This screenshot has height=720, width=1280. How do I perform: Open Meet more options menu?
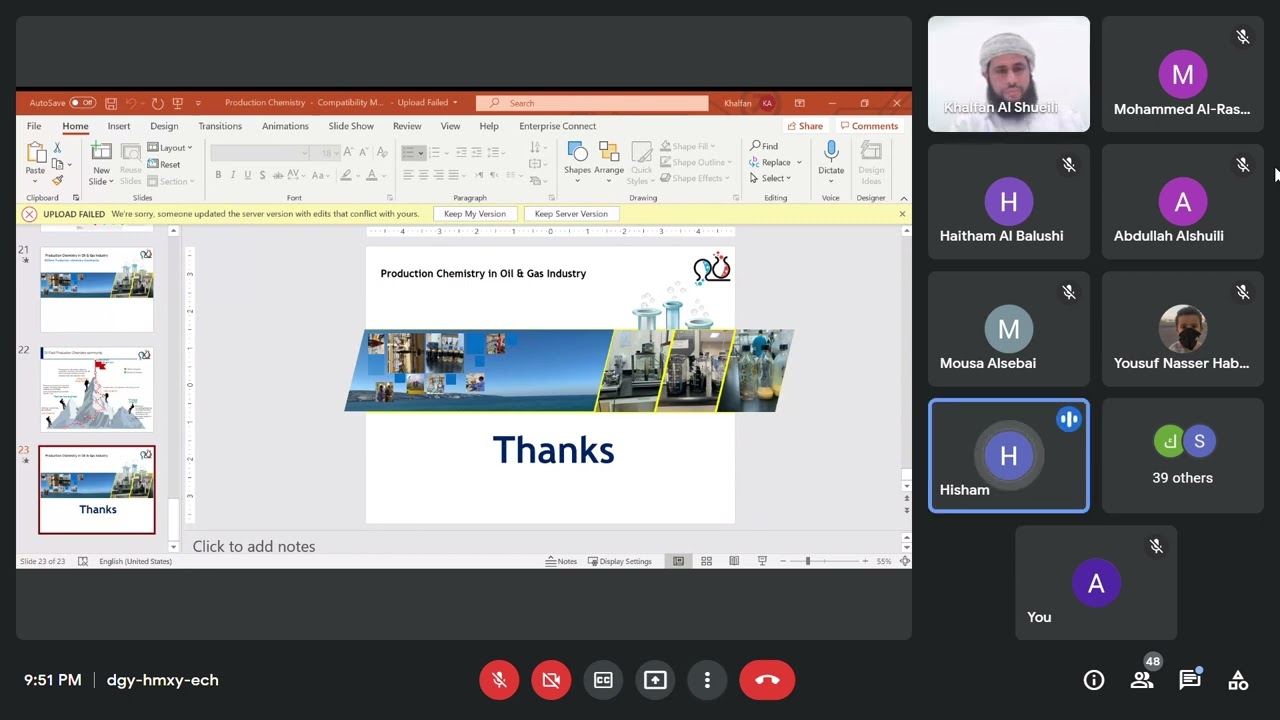707,680
